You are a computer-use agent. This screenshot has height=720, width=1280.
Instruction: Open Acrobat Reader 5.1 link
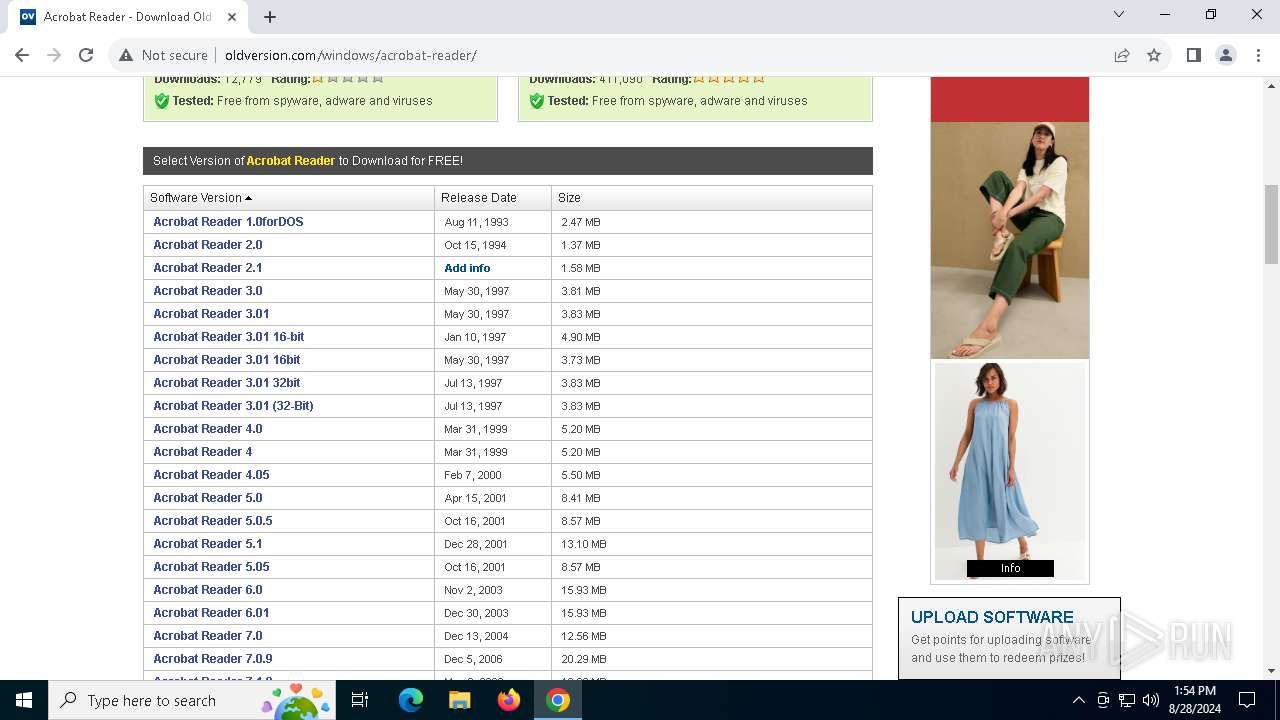(x=208, y=544)
